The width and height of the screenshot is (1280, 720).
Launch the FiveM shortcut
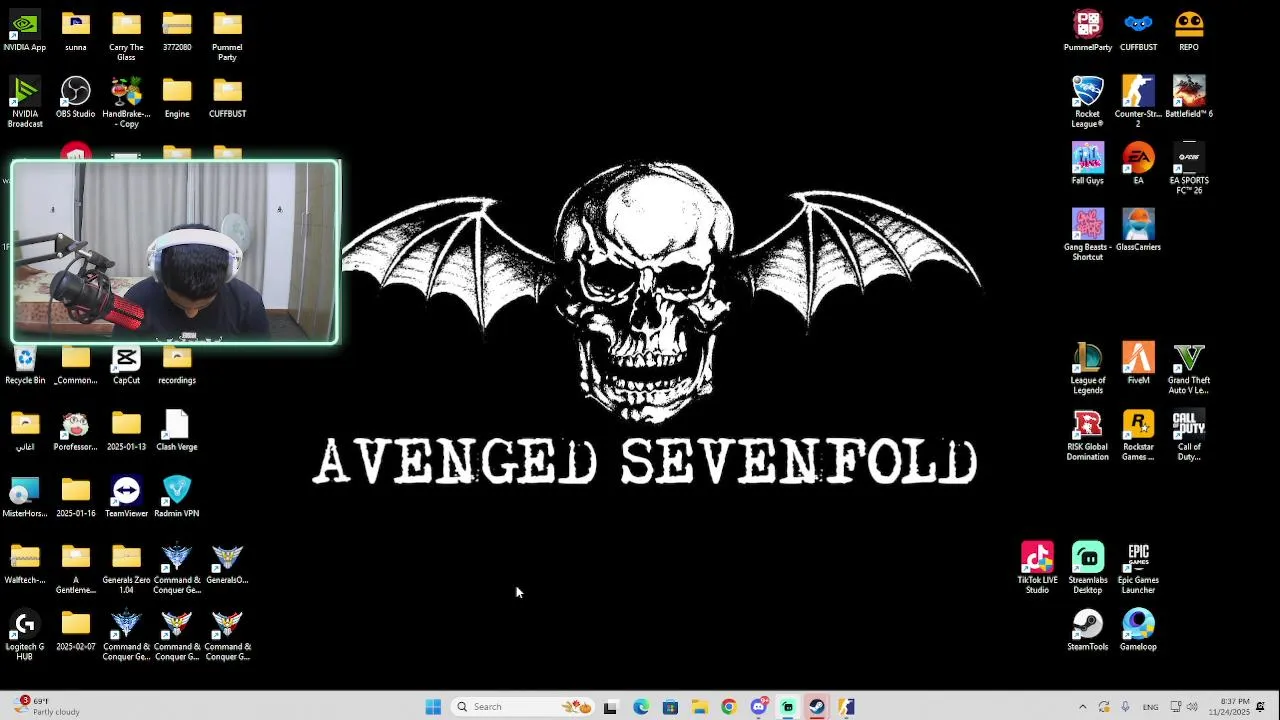tap(1138, 365)
